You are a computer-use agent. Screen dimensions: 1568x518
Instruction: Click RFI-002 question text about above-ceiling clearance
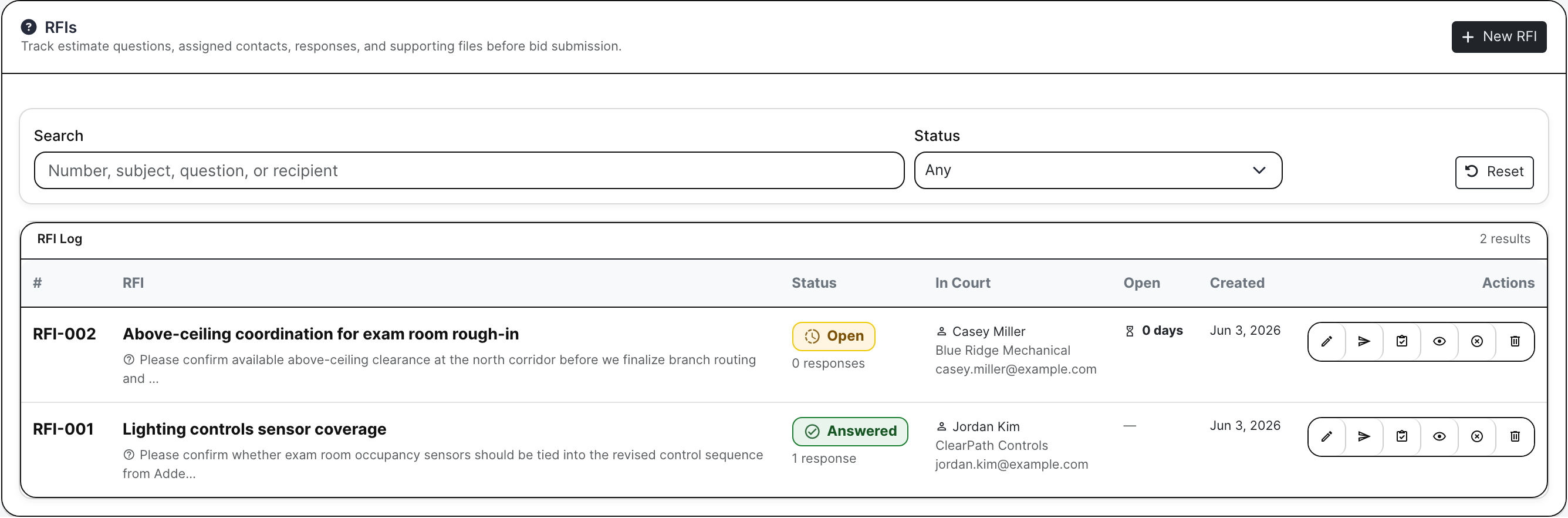[x=440, y=369]
